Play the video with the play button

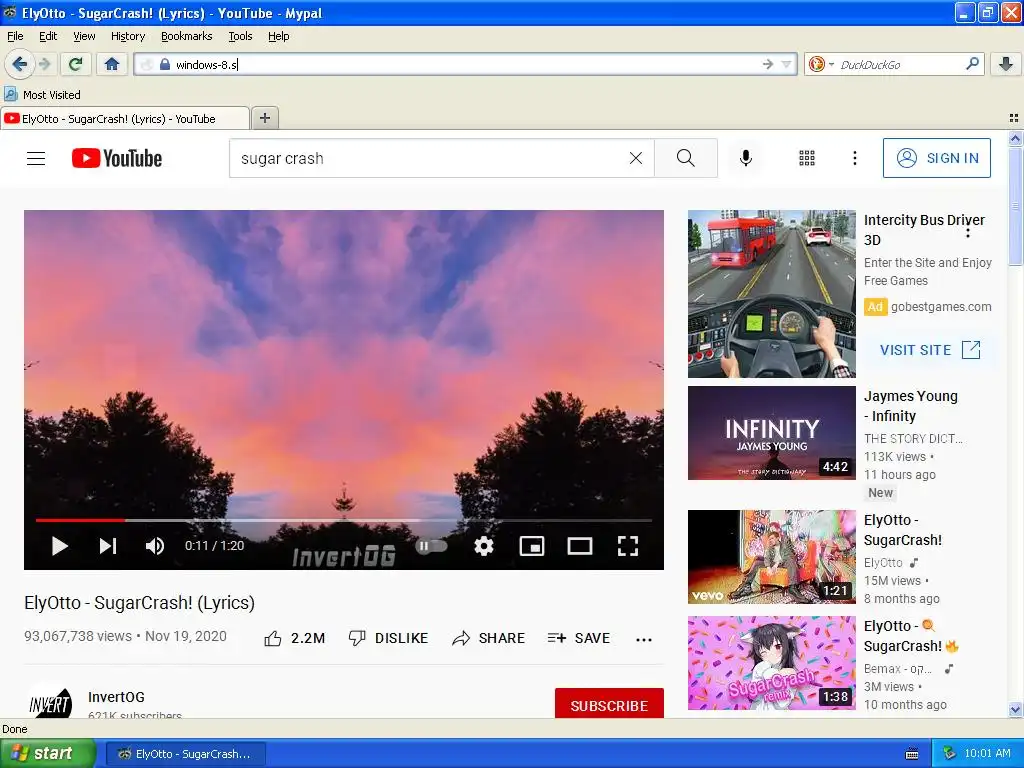tap(59, 546)
